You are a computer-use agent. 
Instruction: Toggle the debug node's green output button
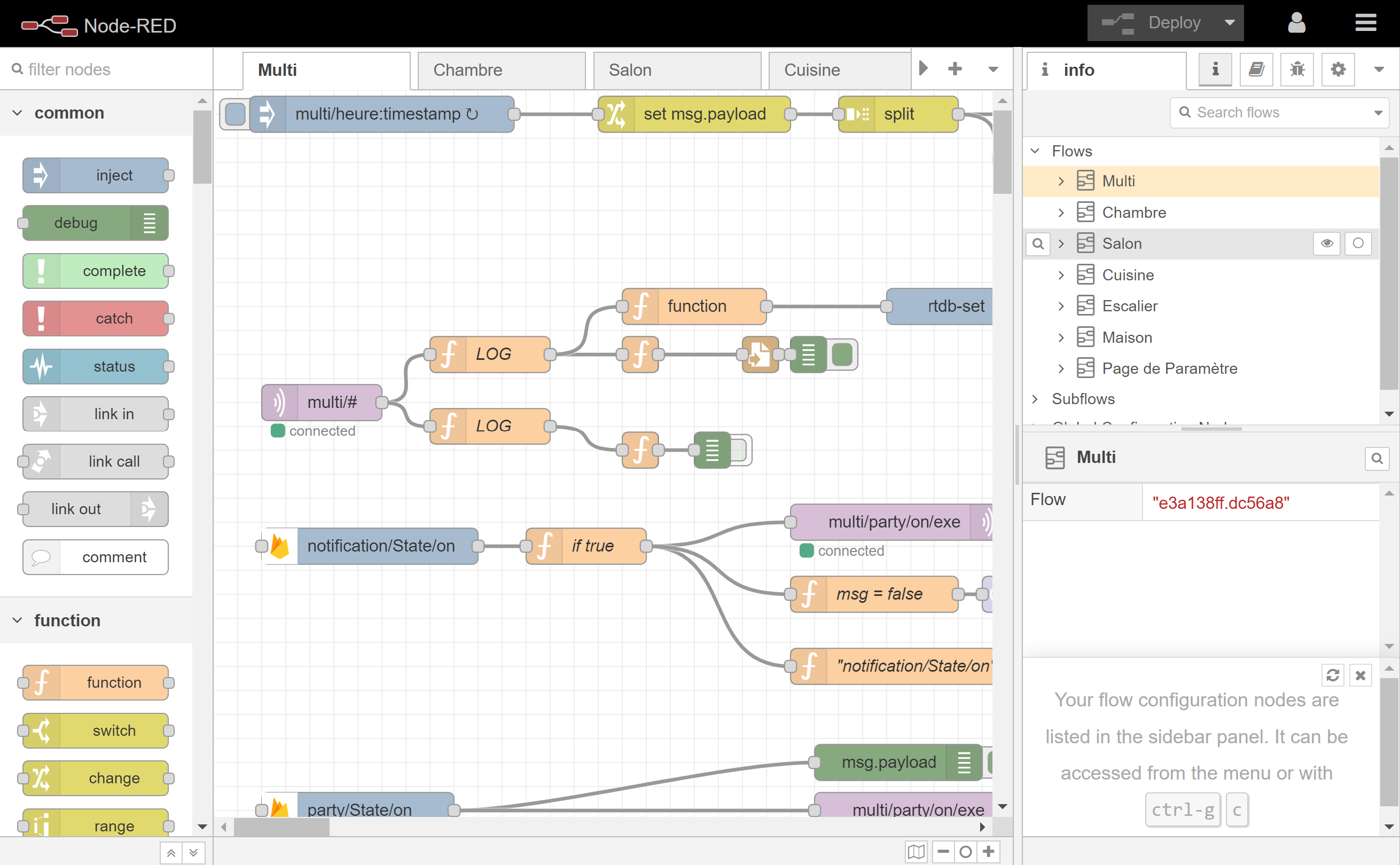pyautogui.click(x=842, y=355)
